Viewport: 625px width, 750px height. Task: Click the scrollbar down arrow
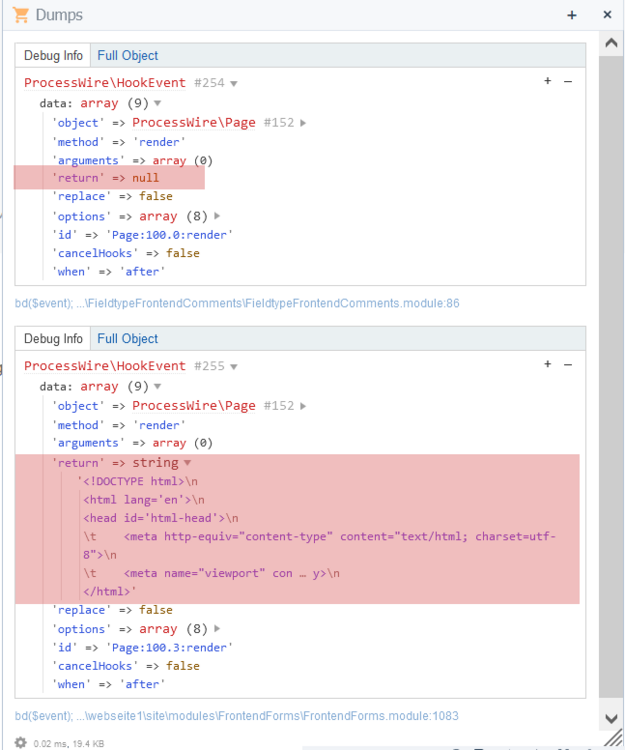pyautogui.click(x=610, y=718)
